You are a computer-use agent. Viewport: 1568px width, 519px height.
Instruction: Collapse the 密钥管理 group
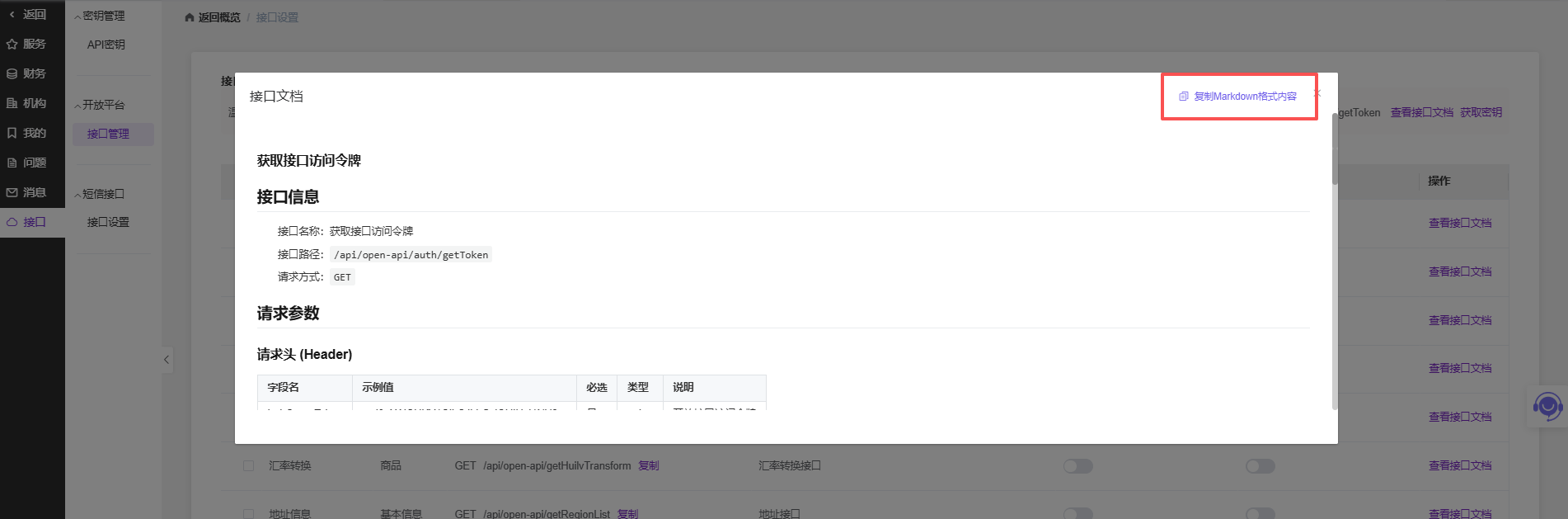point(99,16)
